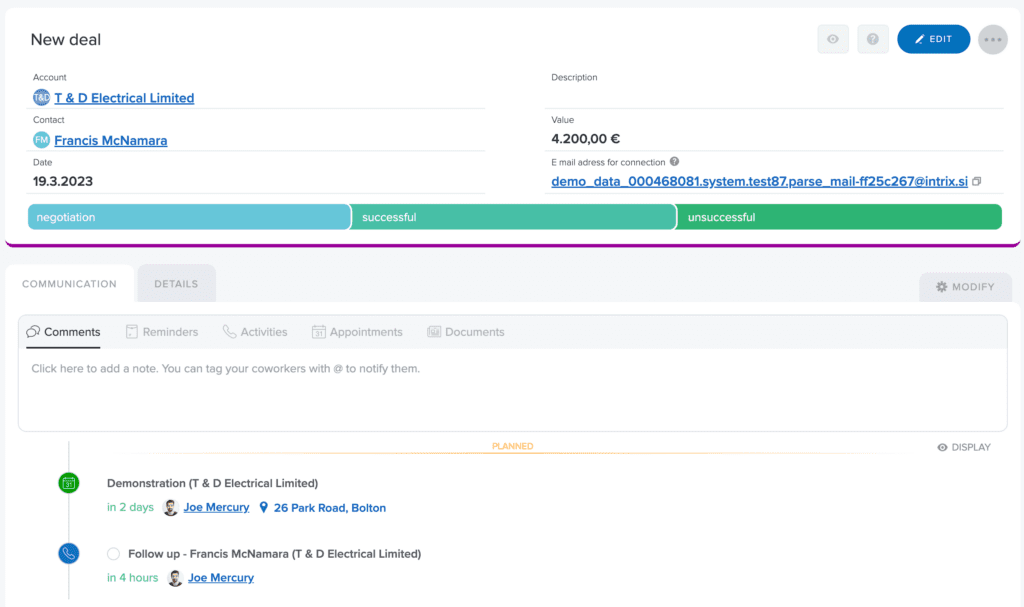Open the Activities phone icon
Image resolution: width=1024 pixels, height=607 pixels.
coord(227,332)
